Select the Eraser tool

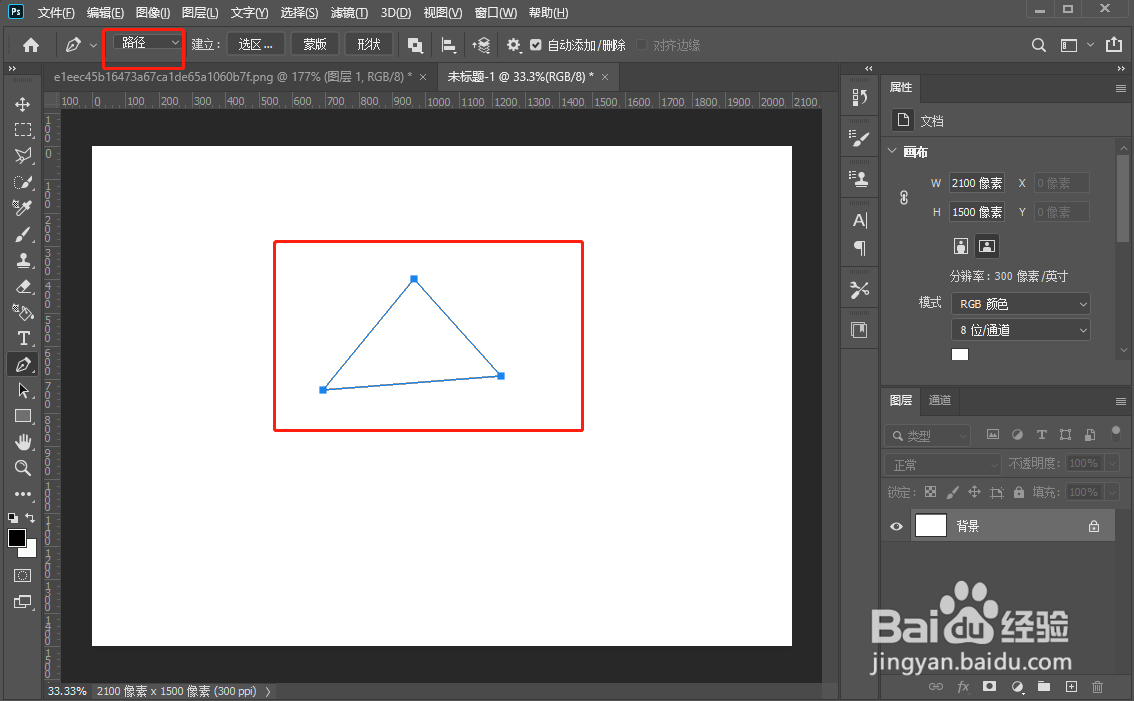[22, 286]
